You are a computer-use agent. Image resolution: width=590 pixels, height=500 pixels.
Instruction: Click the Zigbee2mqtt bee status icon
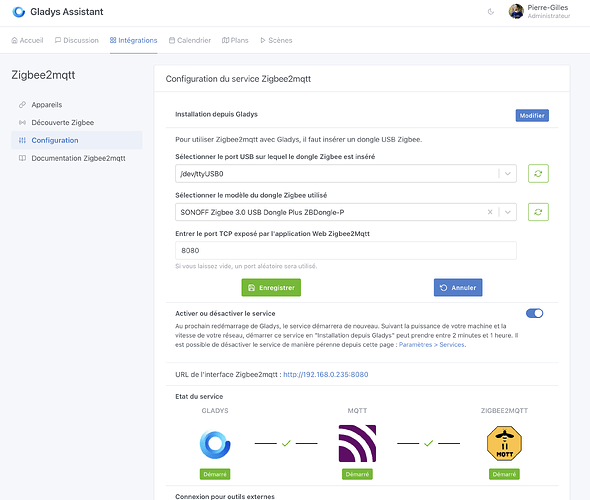(504, 444)
